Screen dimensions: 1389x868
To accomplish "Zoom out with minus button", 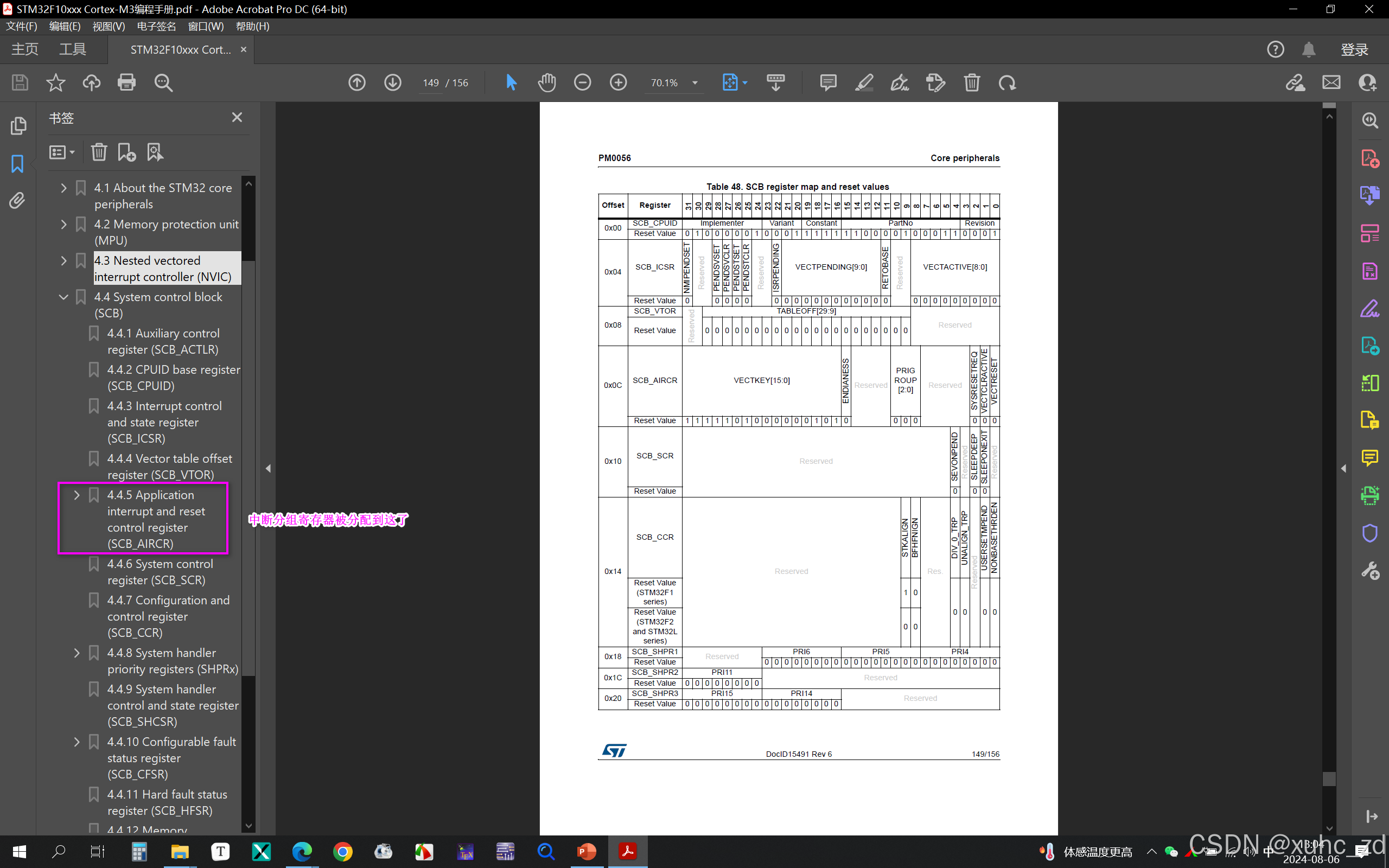I will tap(583, 82).
